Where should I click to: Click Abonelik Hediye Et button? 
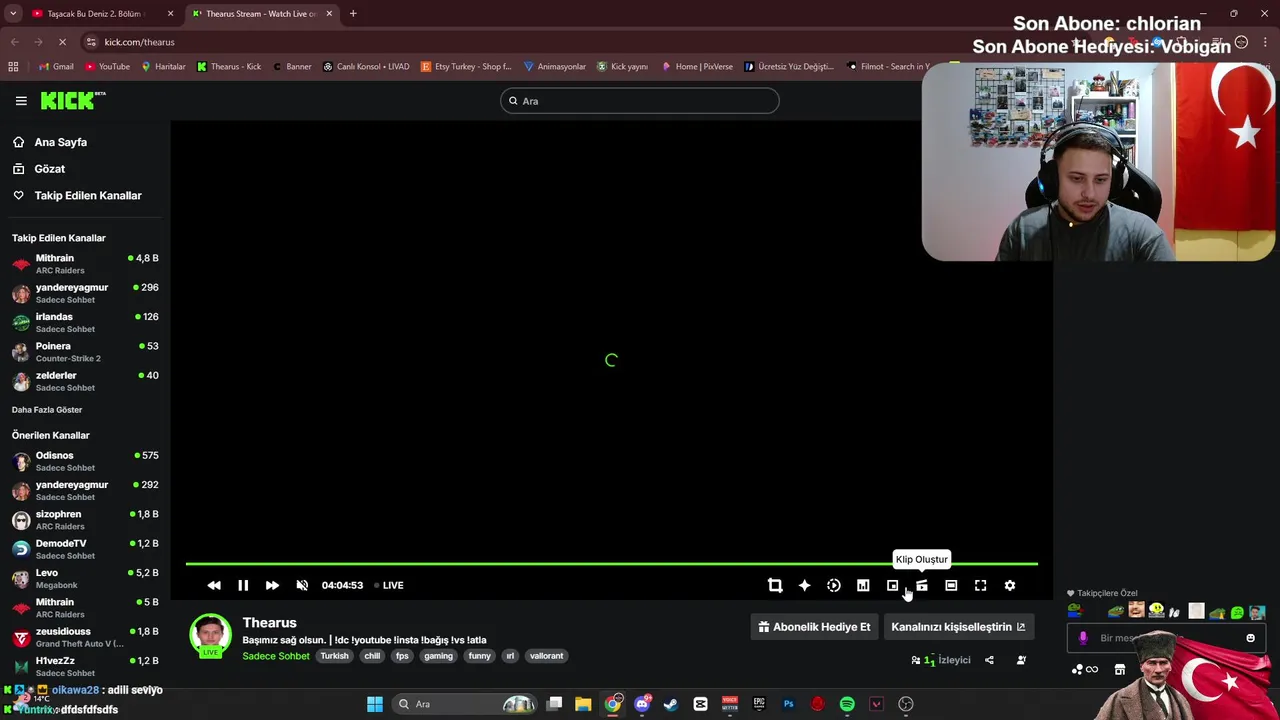815,627
